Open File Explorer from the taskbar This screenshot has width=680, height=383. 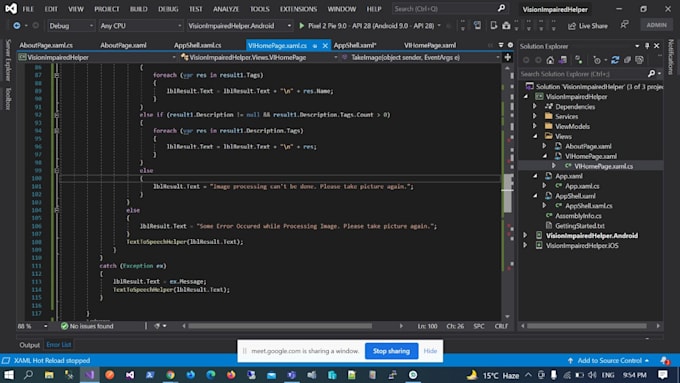pos(49,375)
